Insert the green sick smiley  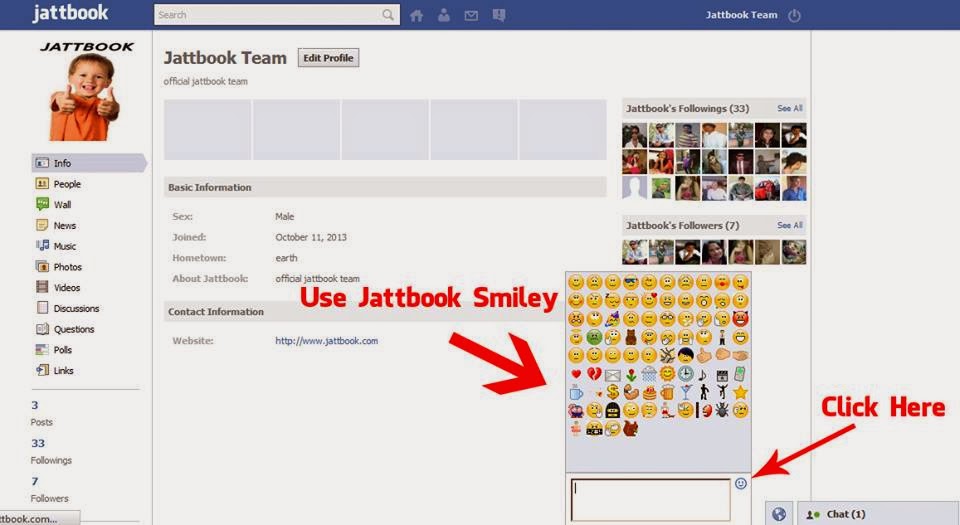click(x=594, y=337)
